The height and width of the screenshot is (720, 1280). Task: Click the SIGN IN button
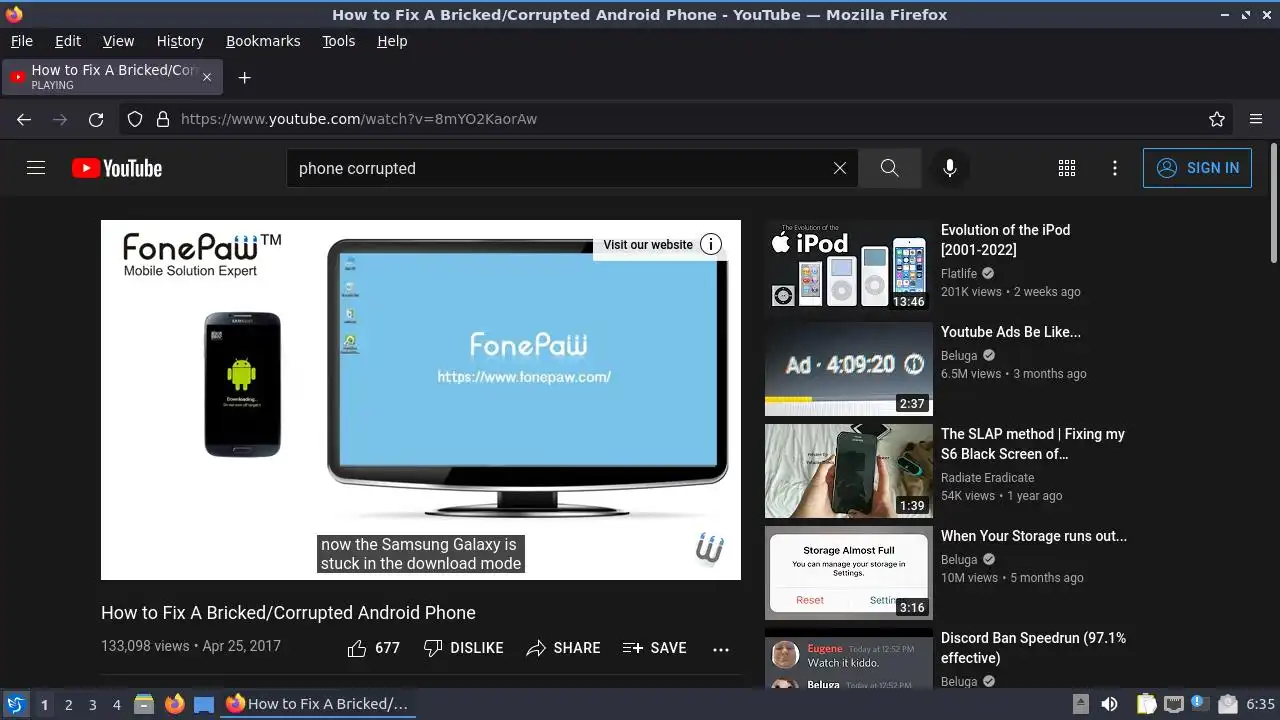[x=1197, y=168]
